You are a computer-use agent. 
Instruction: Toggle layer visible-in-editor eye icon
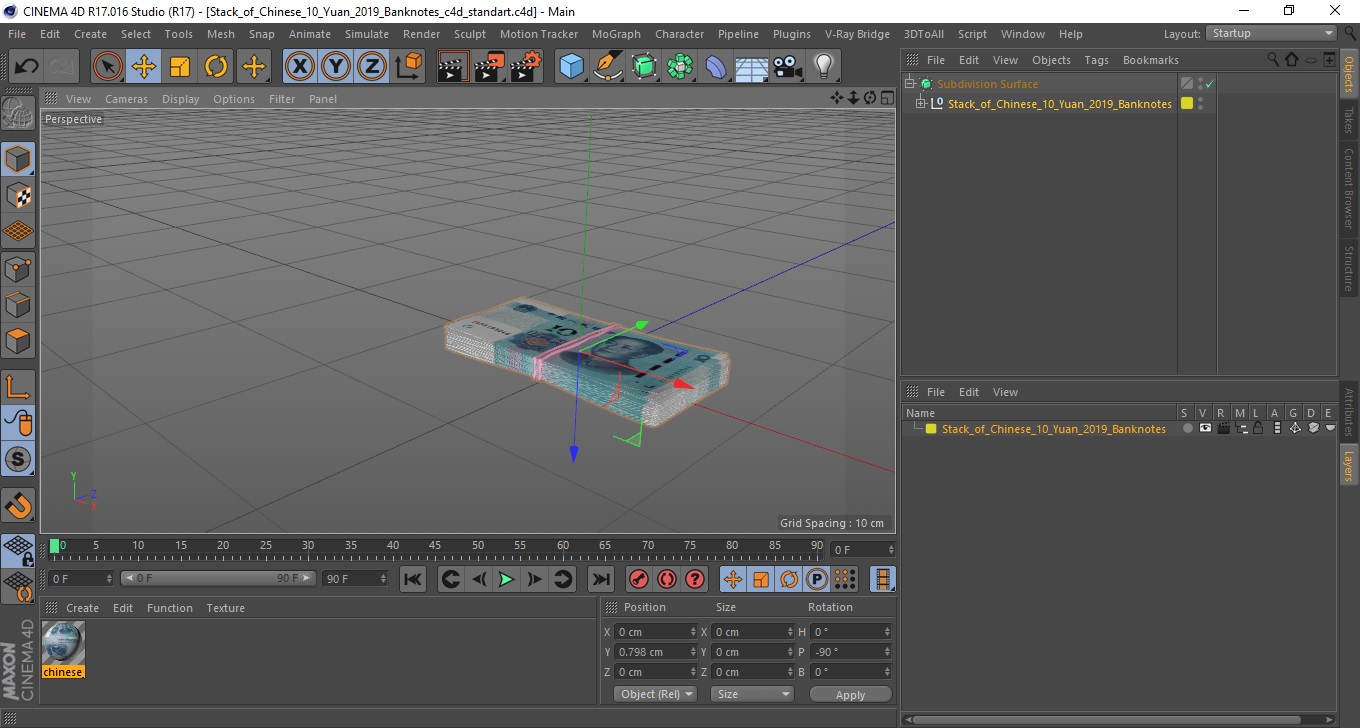1205,428
